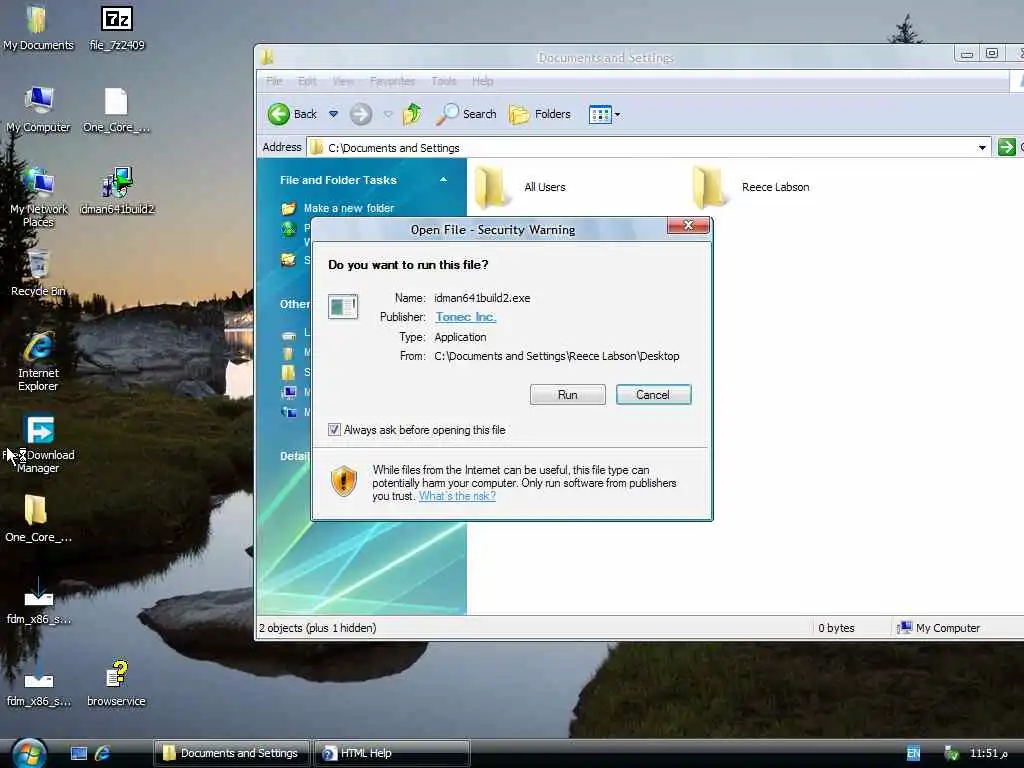Click the Start button orb

pos(29,753)
